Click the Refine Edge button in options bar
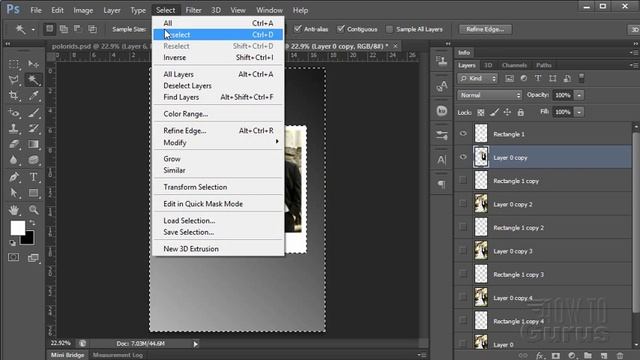The height and width of the screenshot is (360, 640). tap(485, 29)
